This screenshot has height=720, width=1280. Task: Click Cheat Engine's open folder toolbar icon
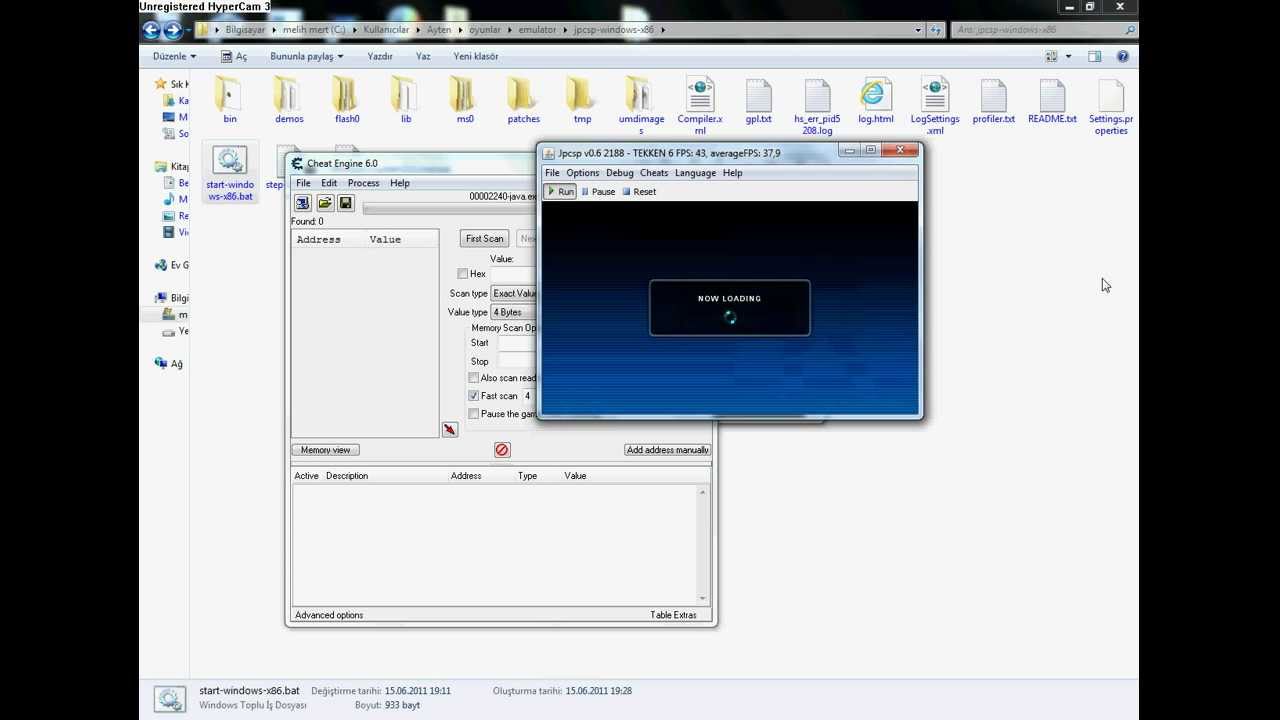click(325, 203)
